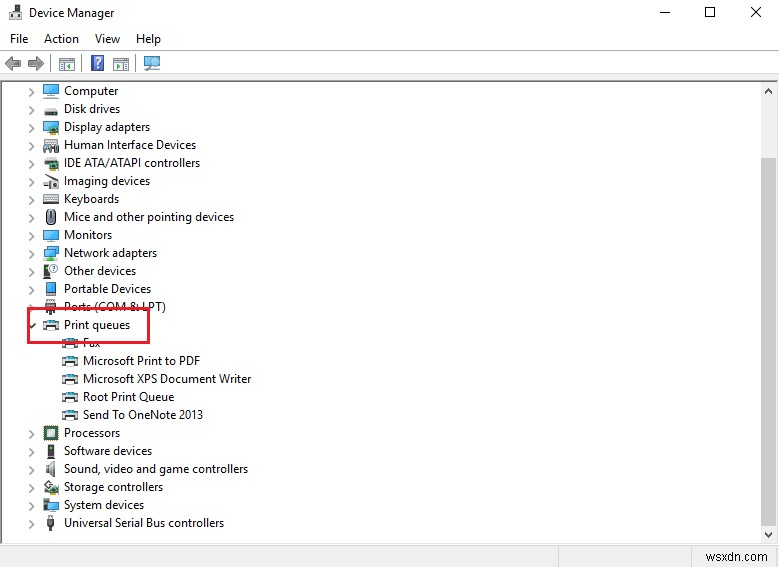Click the Print queues printer icon
The width and height of the screenshot is (779, 567).
51,325
